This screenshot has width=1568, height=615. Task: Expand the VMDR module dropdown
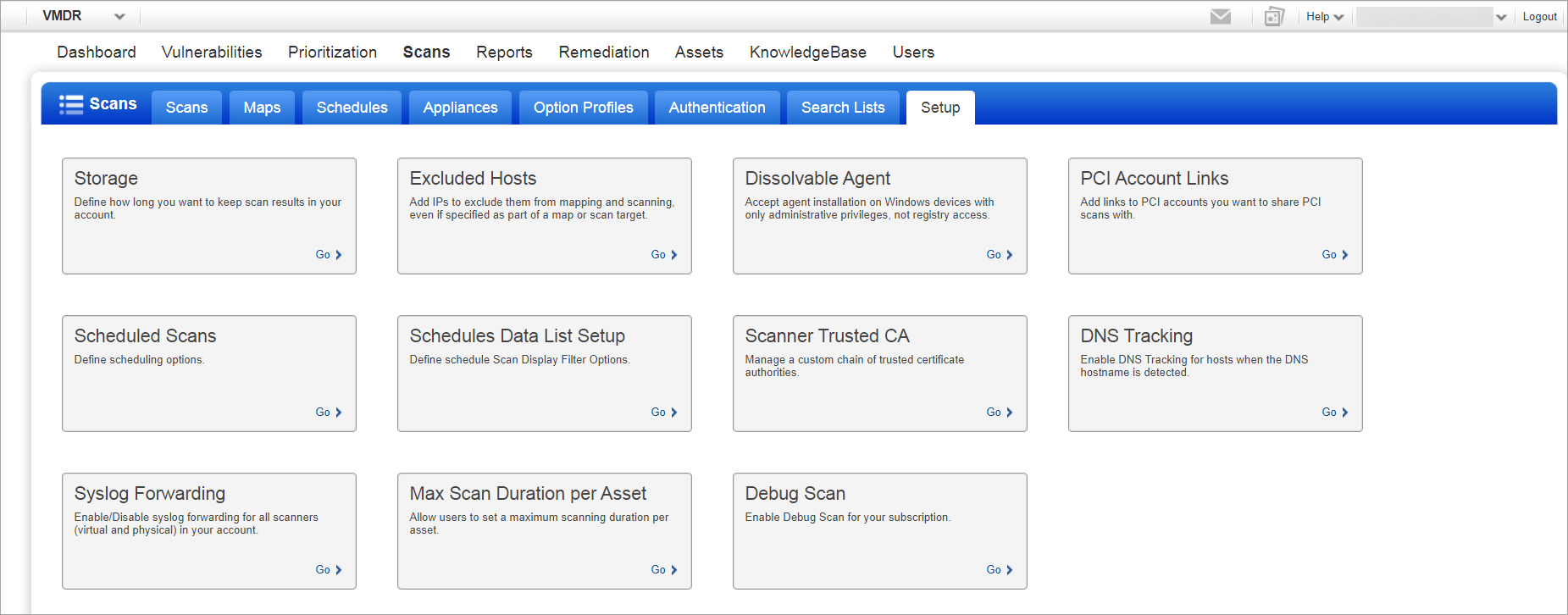point(119,17)
